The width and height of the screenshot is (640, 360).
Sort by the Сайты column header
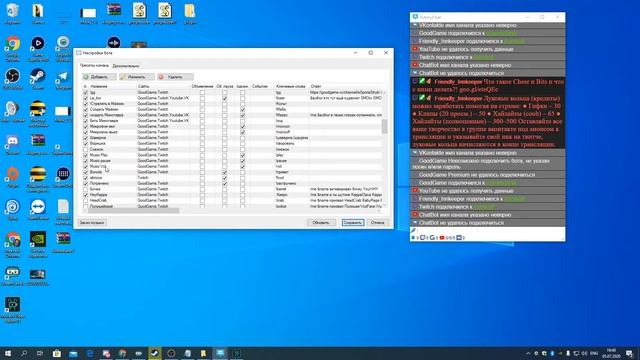coord(163,86)
